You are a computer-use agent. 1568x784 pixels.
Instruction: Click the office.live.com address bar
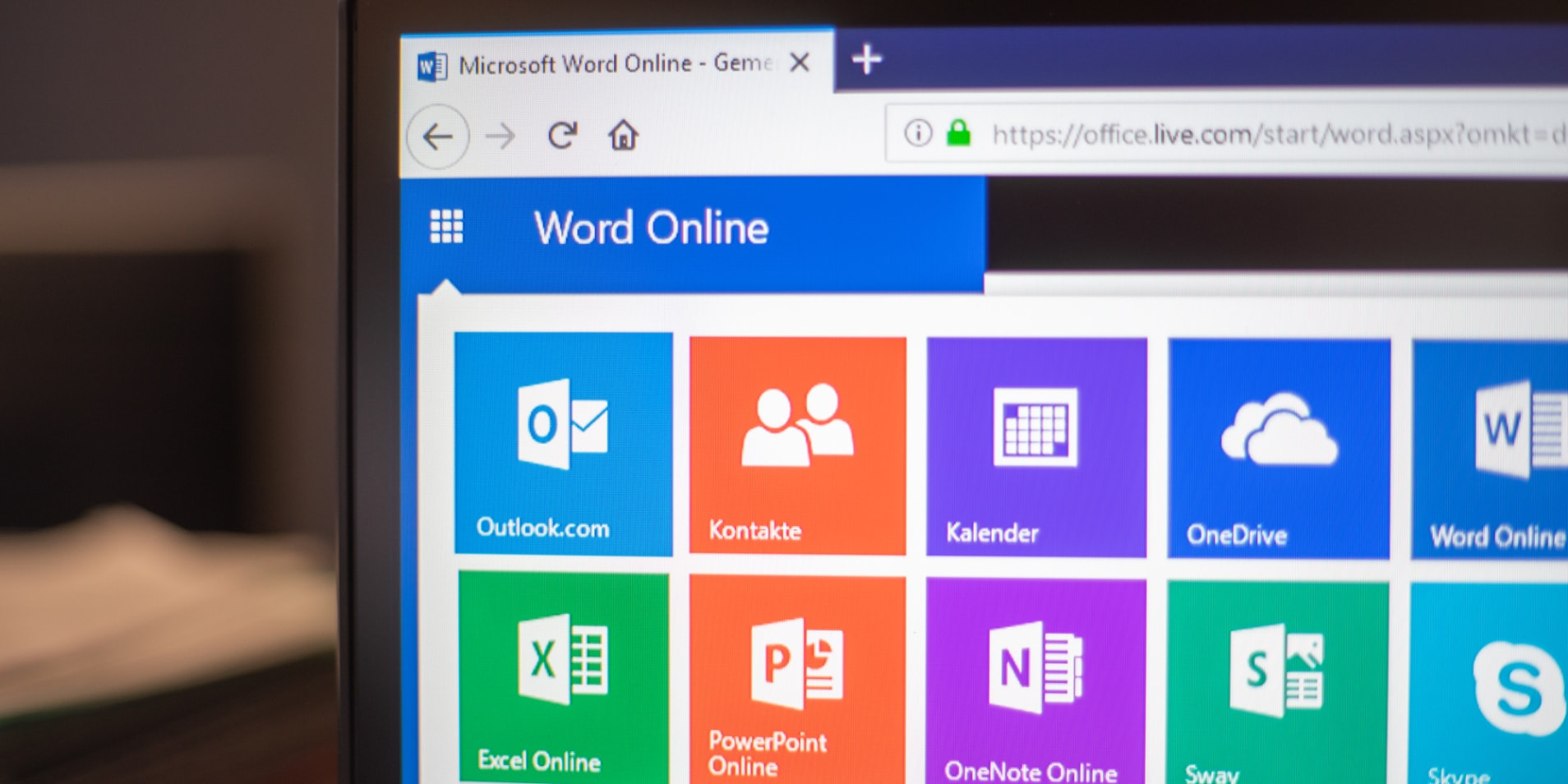click(1274, 133)
